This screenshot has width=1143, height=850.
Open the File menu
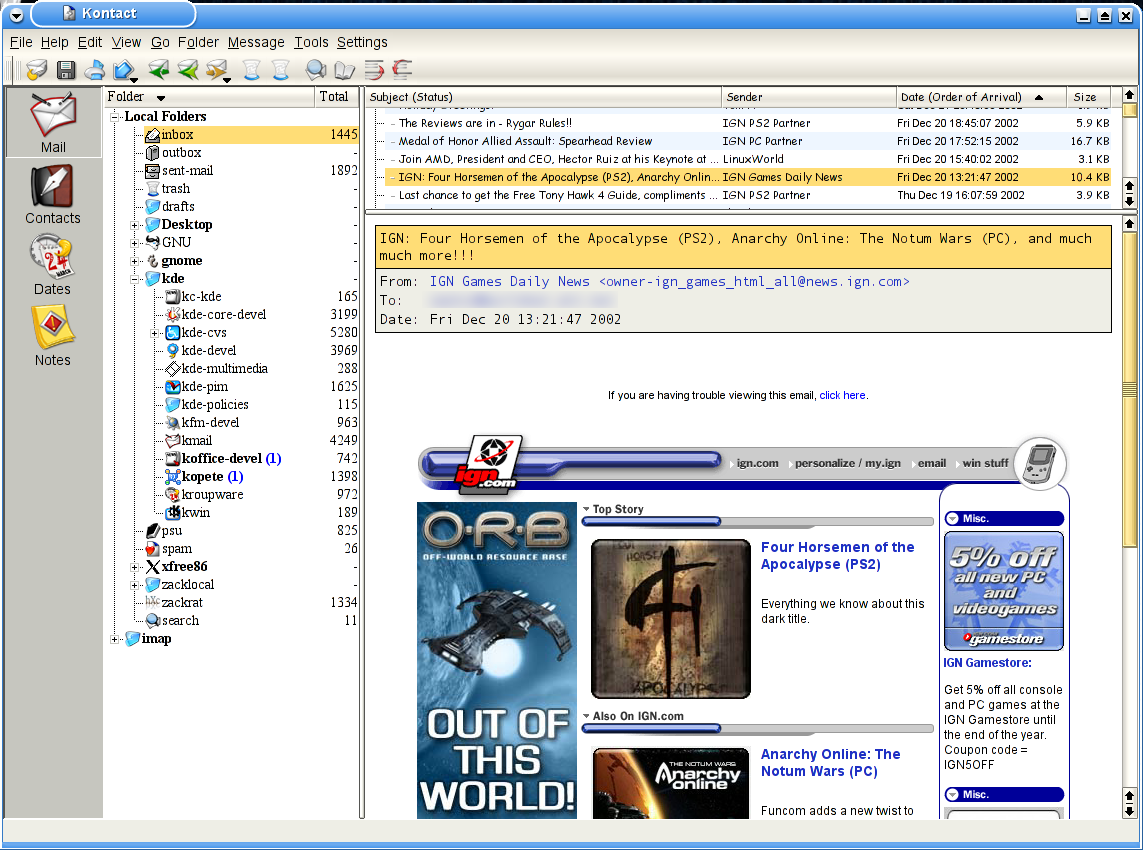[x=21, y=42]
